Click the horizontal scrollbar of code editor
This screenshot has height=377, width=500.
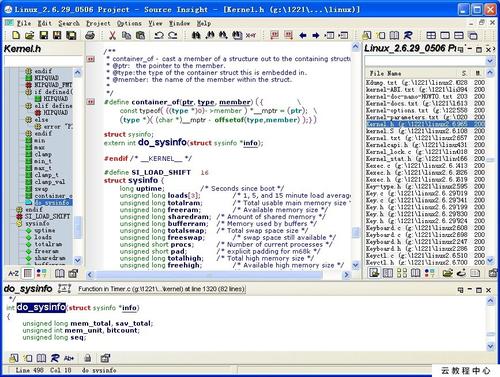218,275
